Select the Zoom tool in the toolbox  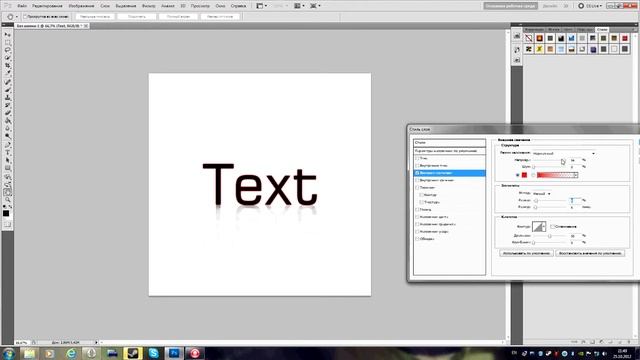pyautogui.click(x=7, y=200)
